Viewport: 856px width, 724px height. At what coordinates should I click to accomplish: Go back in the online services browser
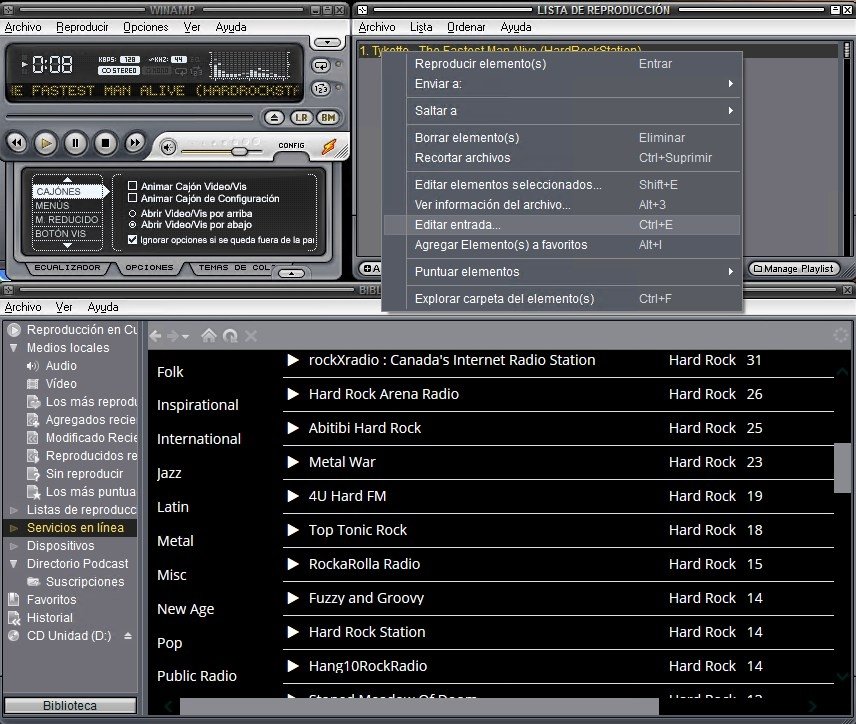coord(155,336)
